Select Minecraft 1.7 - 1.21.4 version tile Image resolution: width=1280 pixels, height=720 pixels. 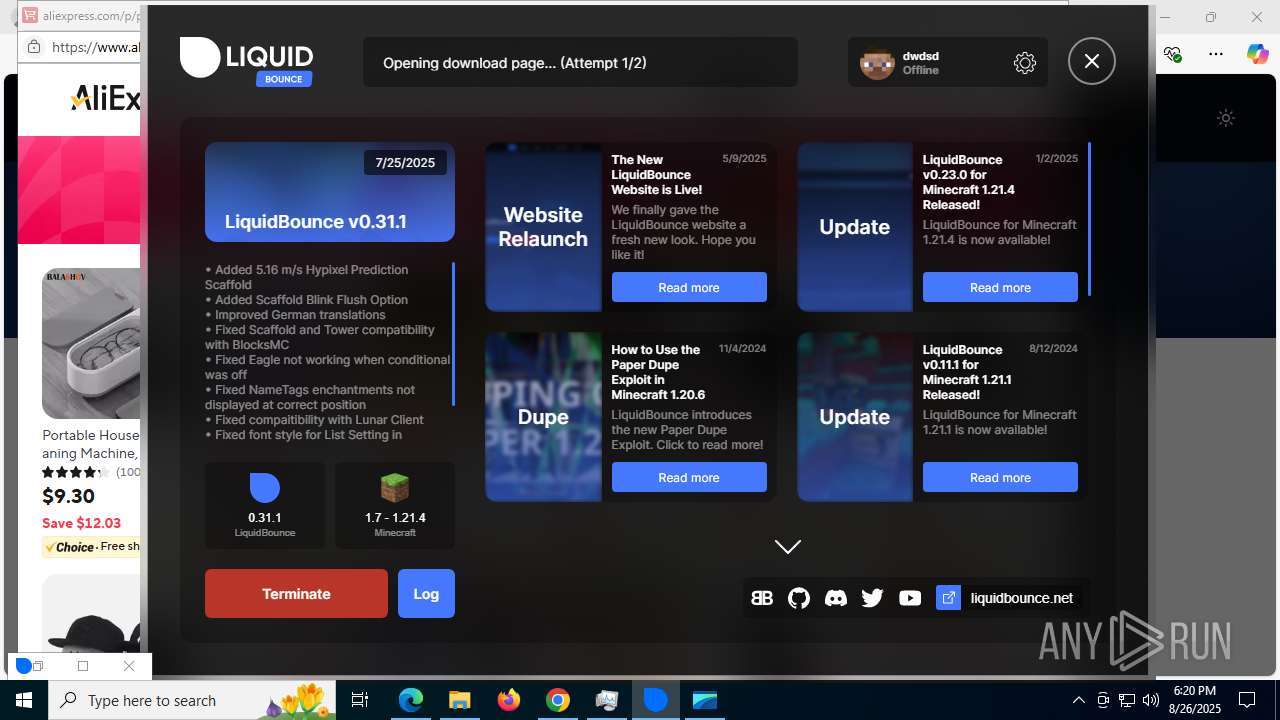point(395,505)
